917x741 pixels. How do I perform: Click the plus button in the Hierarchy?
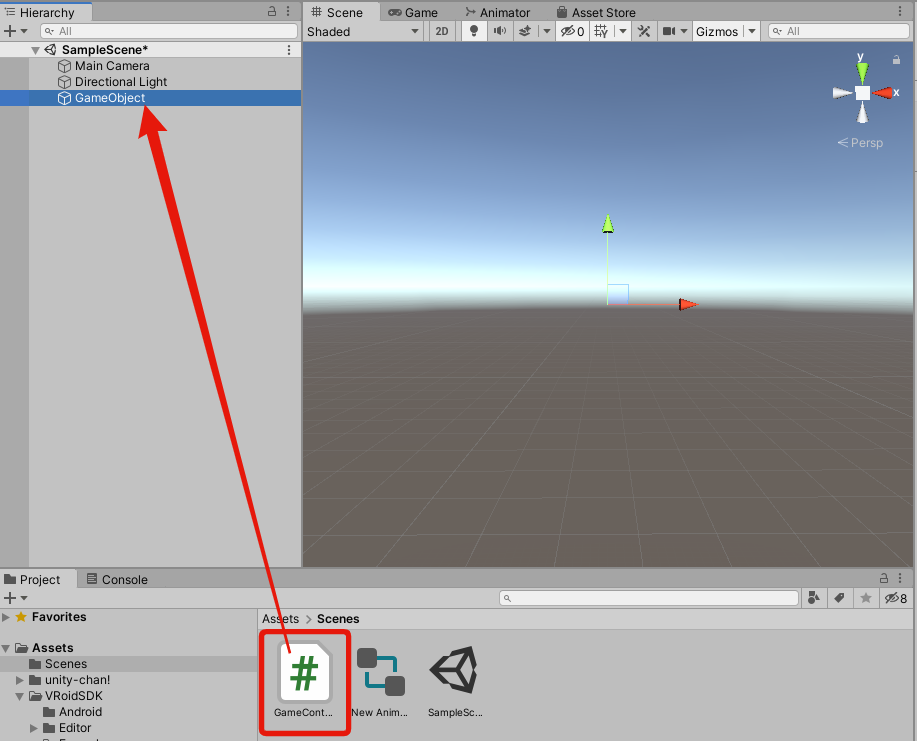tap(8, 30)
